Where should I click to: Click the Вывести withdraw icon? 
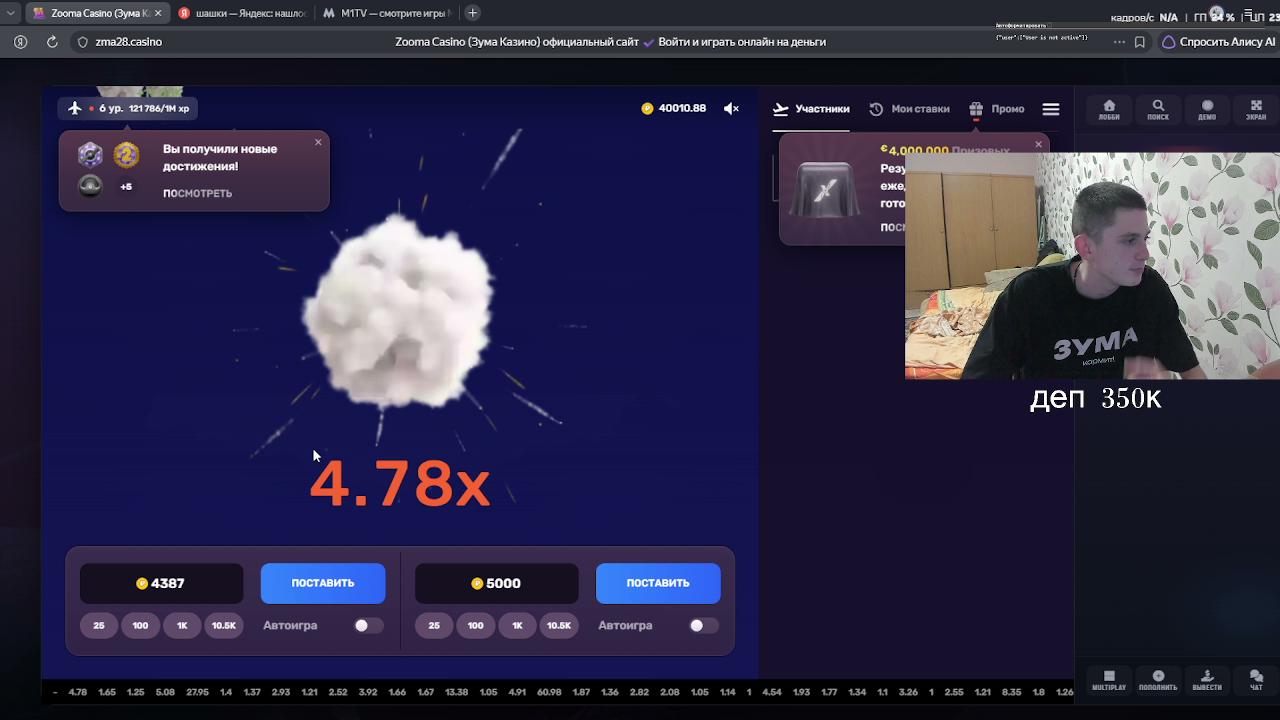coord(1207,680)
